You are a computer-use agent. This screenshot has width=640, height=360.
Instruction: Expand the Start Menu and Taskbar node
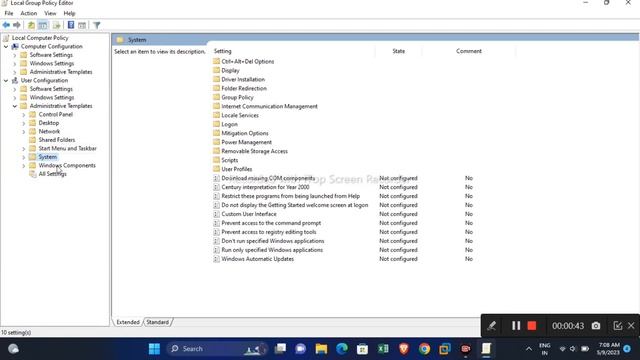24,149
